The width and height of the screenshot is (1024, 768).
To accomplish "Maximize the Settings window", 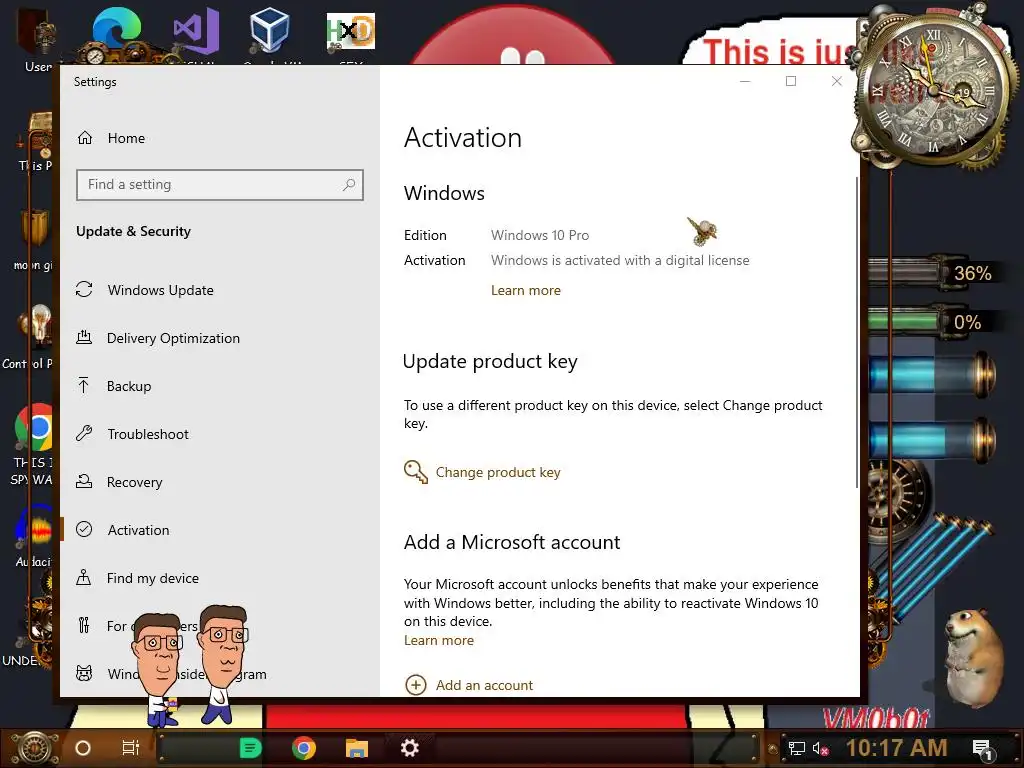I will tap(791, 81).
